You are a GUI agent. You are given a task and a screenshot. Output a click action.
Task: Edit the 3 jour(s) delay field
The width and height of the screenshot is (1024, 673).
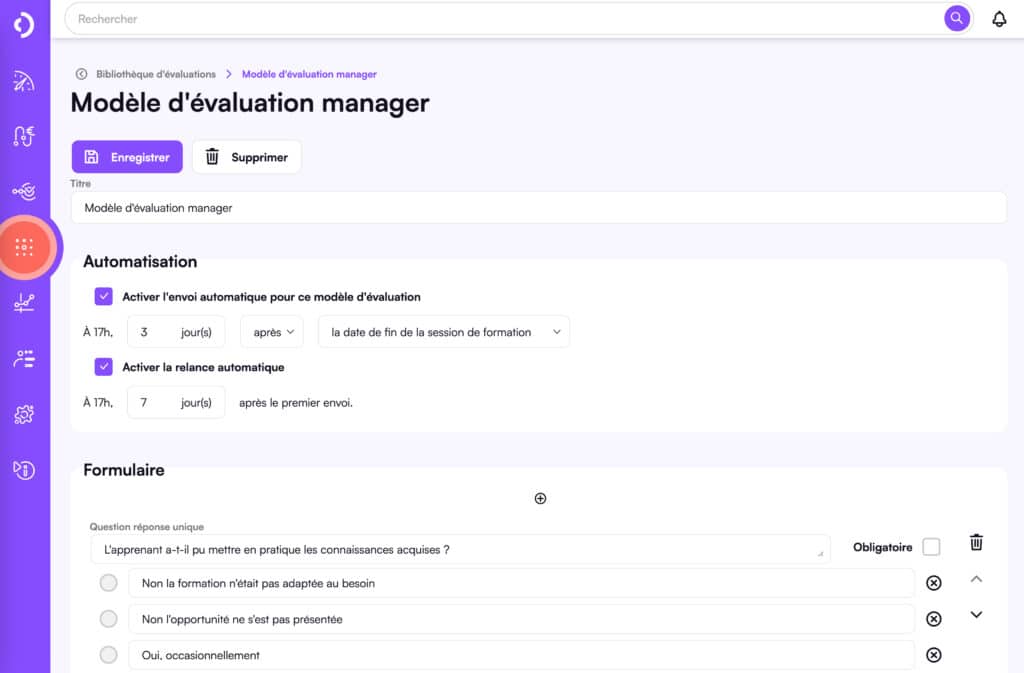176,332
